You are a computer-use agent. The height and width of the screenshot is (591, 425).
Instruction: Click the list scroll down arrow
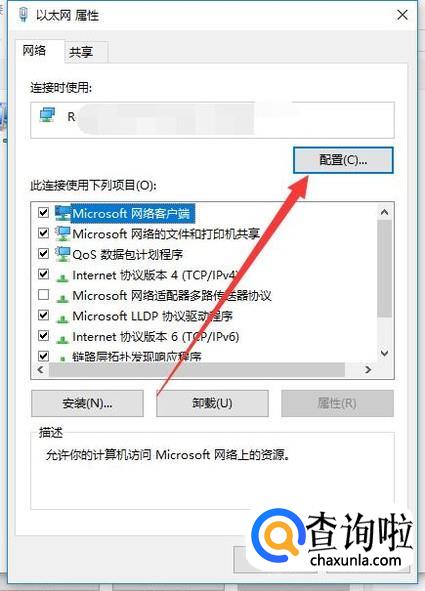point(384,353)
